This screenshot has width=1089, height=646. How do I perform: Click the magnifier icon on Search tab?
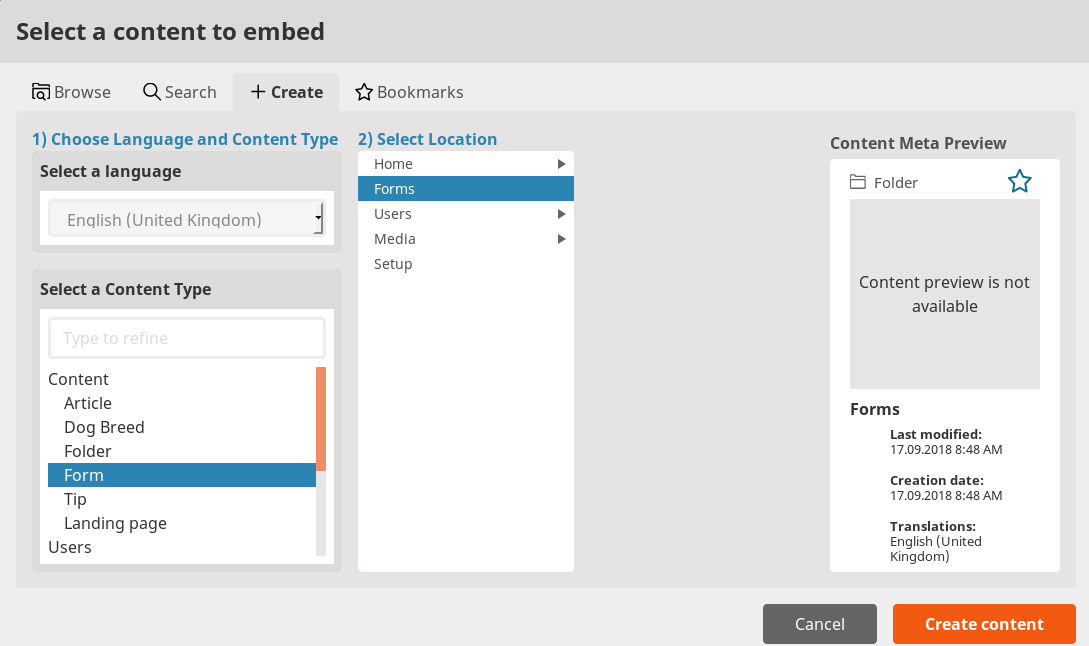[x=150, y=91]
